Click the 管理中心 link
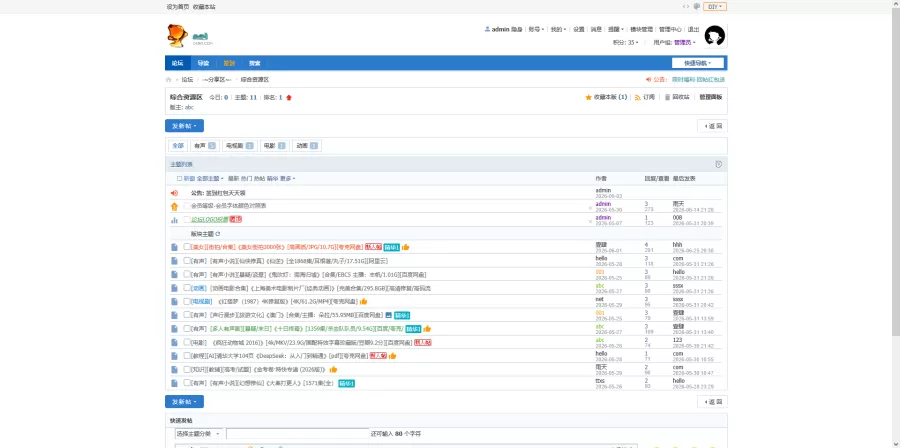The height and width of the screenshot is (448, 900). (x=670, y=29)
